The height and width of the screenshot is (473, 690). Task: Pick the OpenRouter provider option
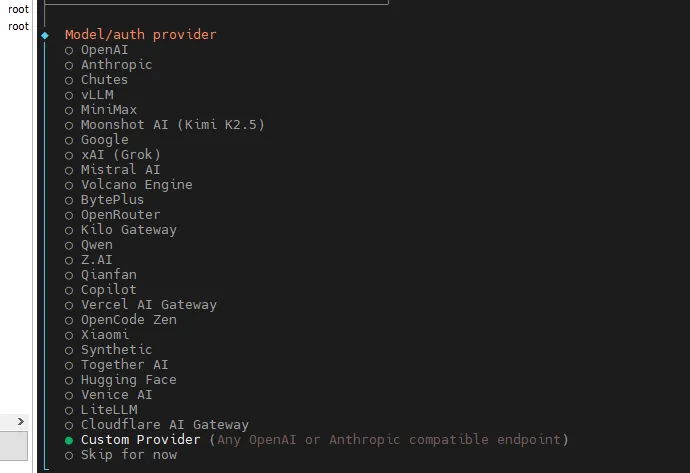(x=120, y=215)
